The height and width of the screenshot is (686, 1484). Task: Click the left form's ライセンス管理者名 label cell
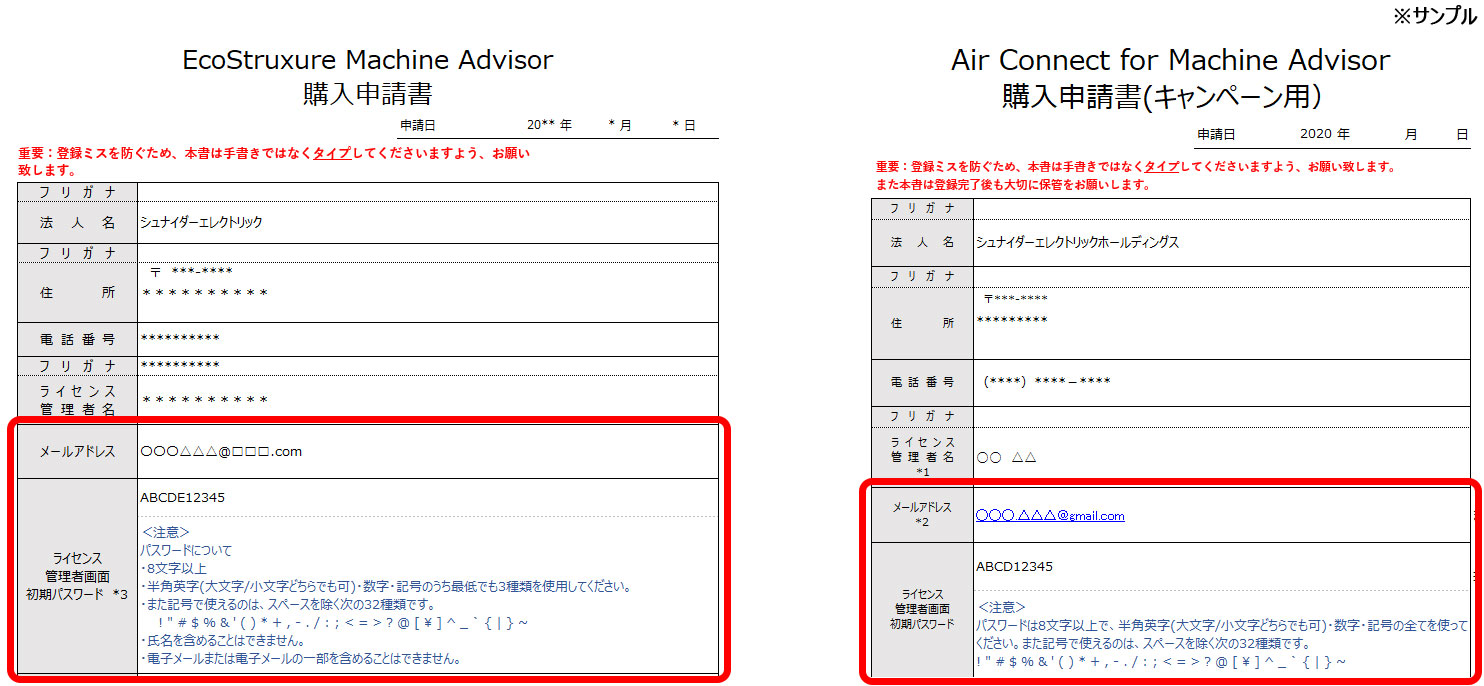(x=78, y=400)
